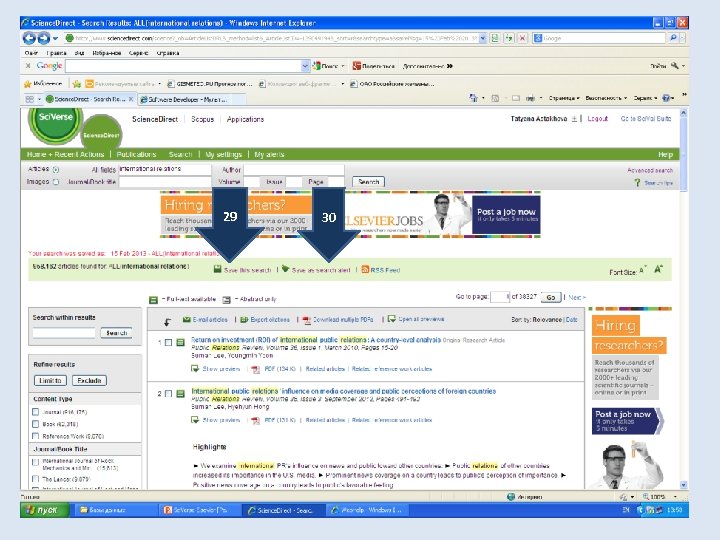
Task: Open the Избранное menu in the menu bar
Action: [107, 53]
